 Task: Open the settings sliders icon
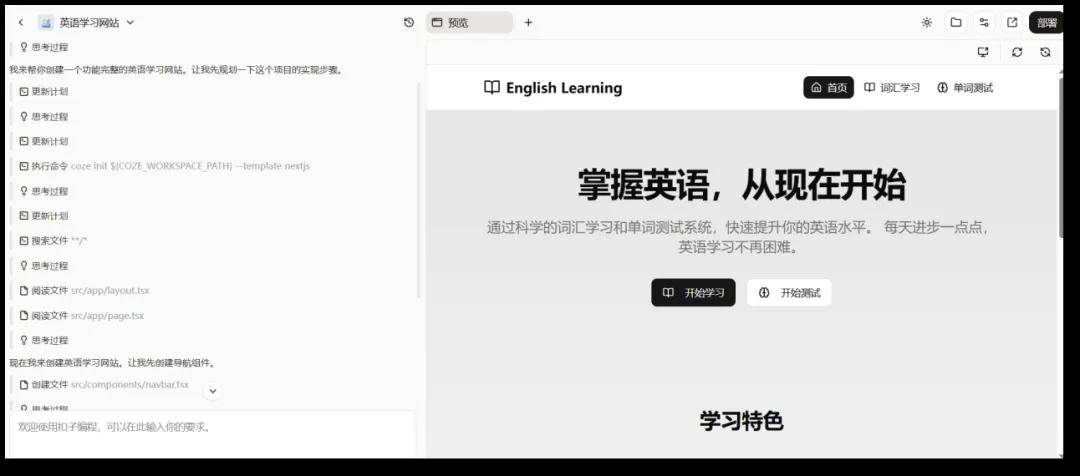984,22
